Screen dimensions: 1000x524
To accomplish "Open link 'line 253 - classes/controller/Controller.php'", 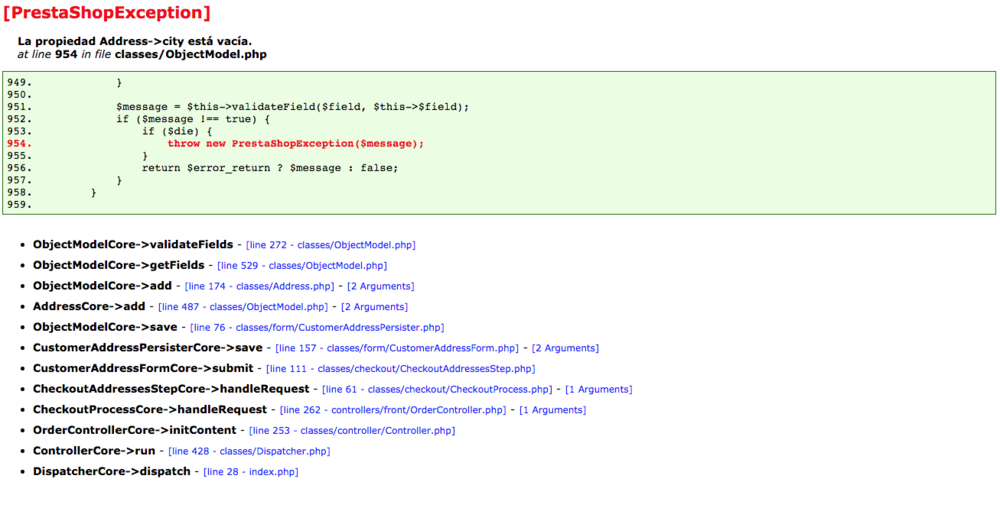I will 352,430.
